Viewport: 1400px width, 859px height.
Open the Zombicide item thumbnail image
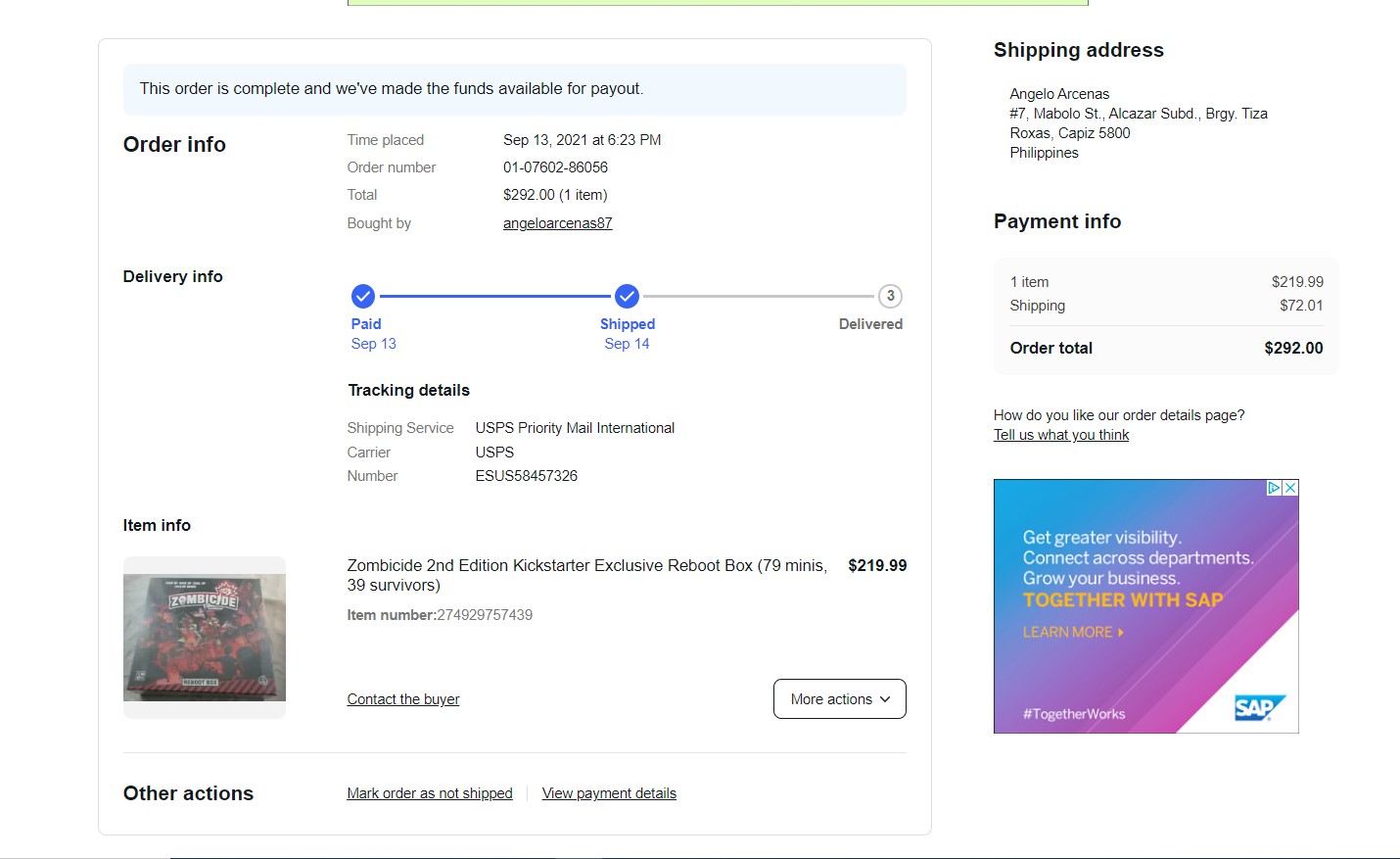205,638
